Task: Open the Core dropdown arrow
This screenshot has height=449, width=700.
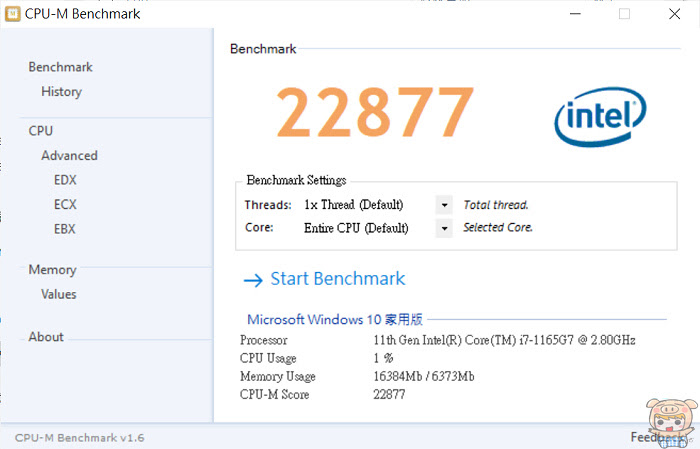Action: coord(444,228)
